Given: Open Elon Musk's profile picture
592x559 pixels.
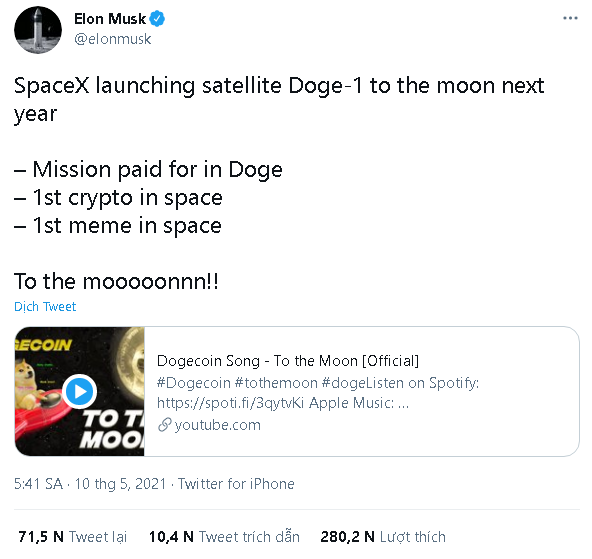Looking at the screenshot, I should (38, 29).
